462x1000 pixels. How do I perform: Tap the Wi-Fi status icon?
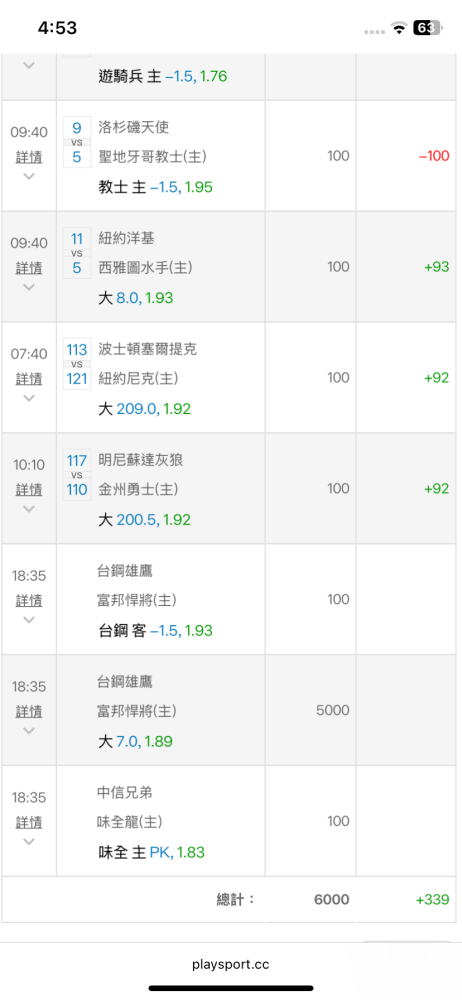(x=399, y=27)
